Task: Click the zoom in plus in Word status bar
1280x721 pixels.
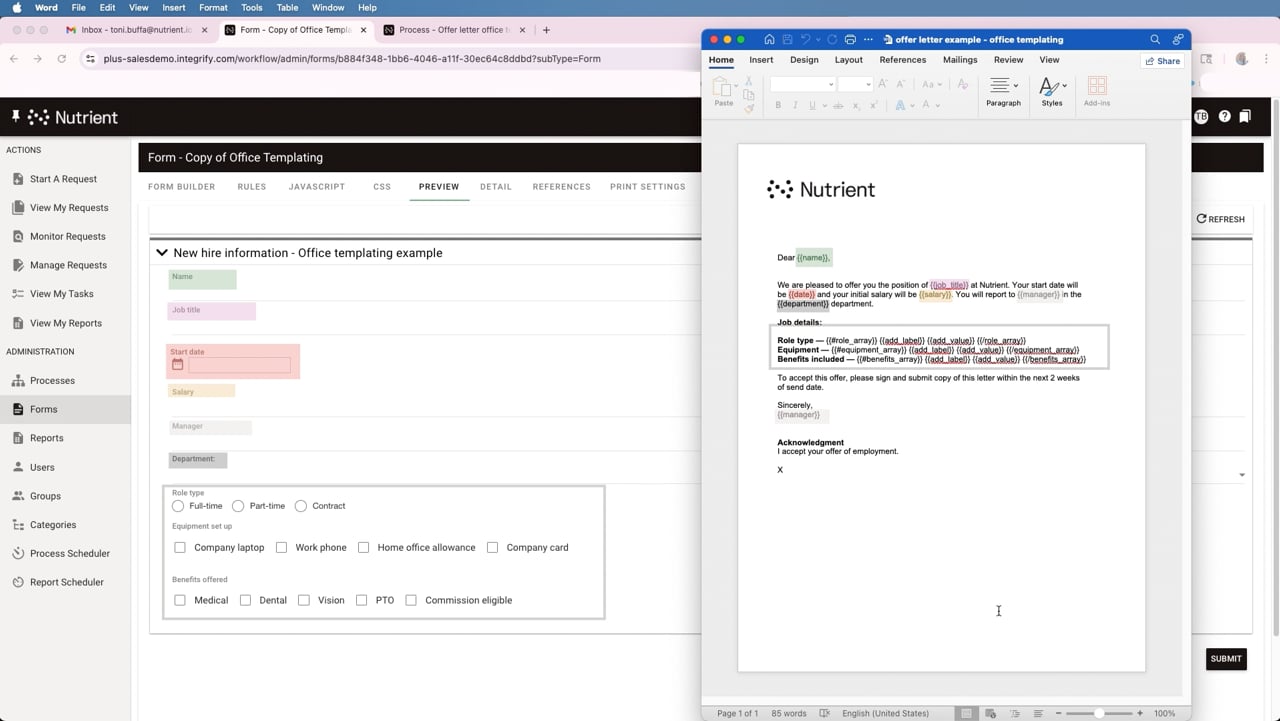Action: point(1140,714)
